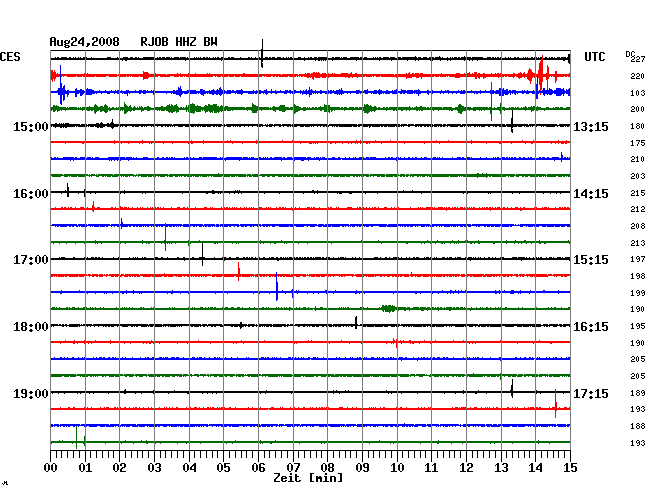Select the station label RJOB HHZ BW
Screen dimensions: 650x494
pos(179,42)
